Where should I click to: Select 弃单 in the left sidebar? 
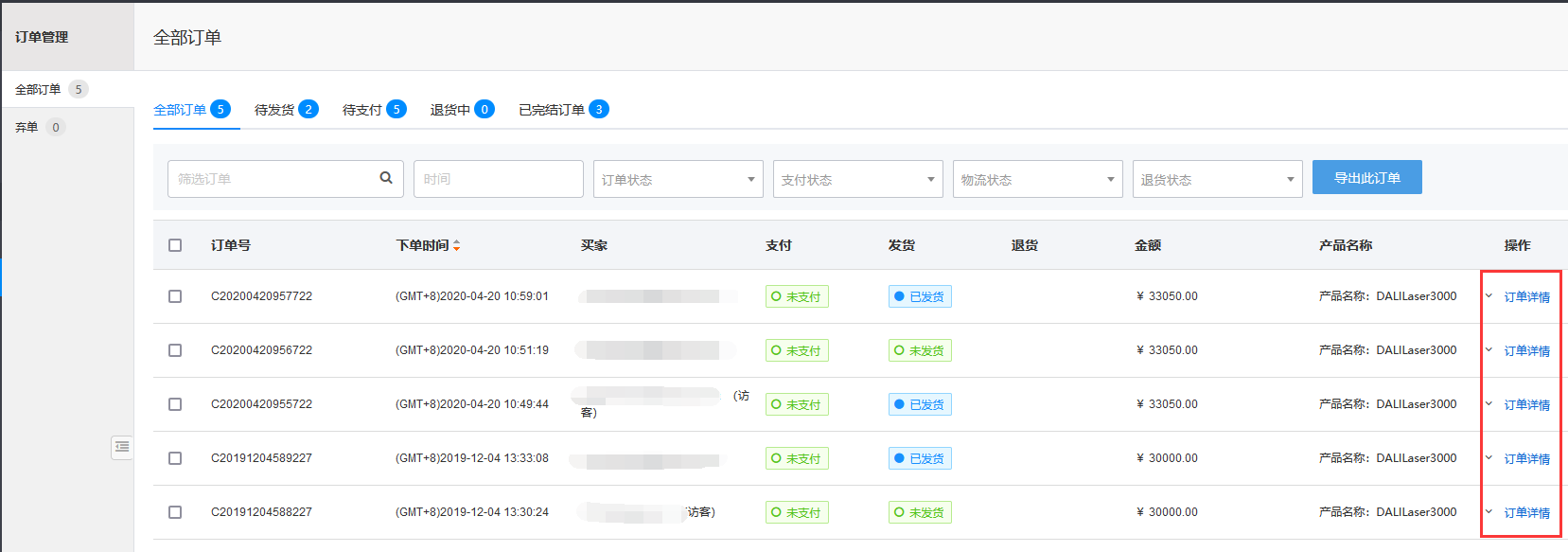(27, 127)
